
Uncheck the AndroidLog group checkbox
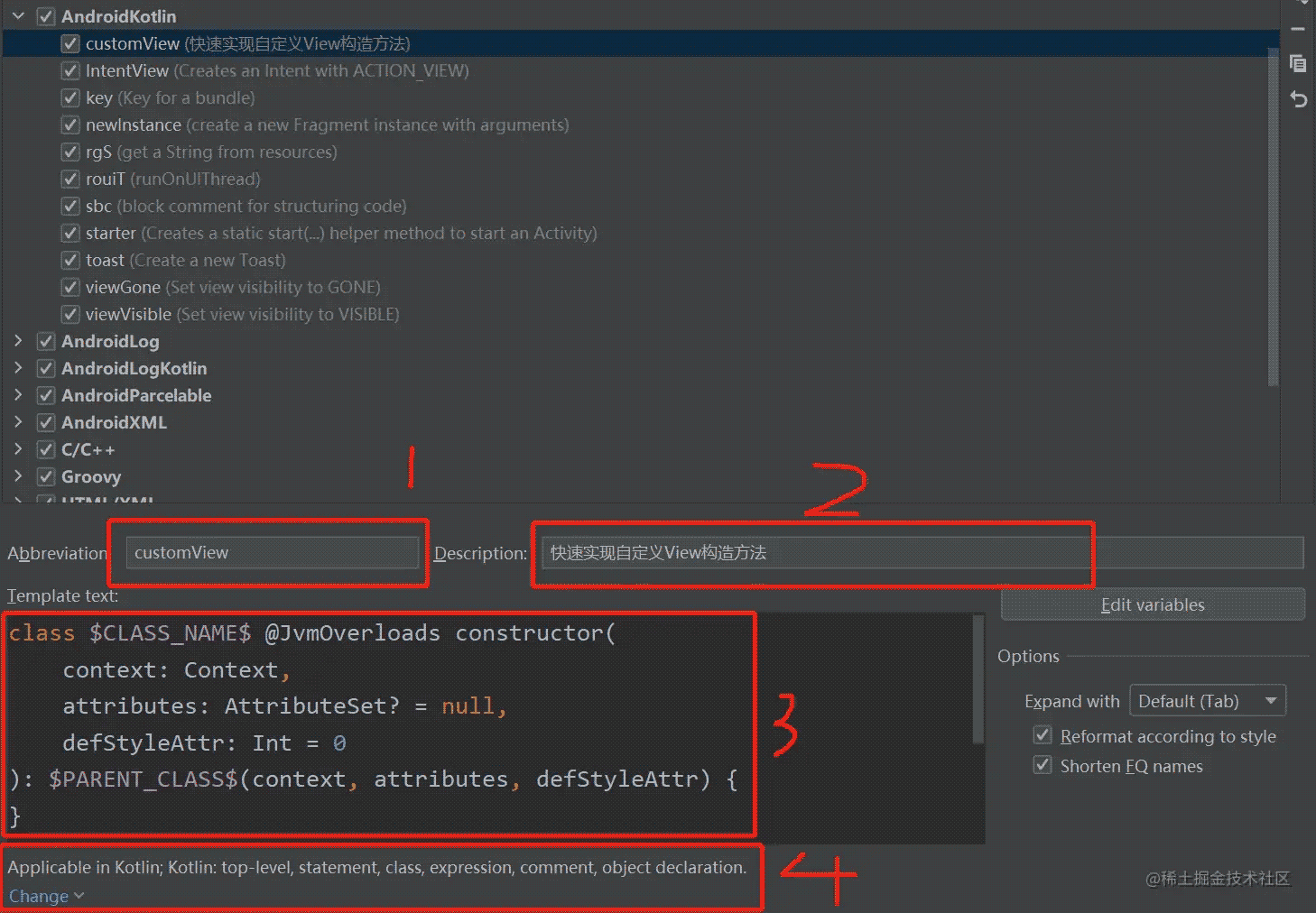click(x=46, y=341)
